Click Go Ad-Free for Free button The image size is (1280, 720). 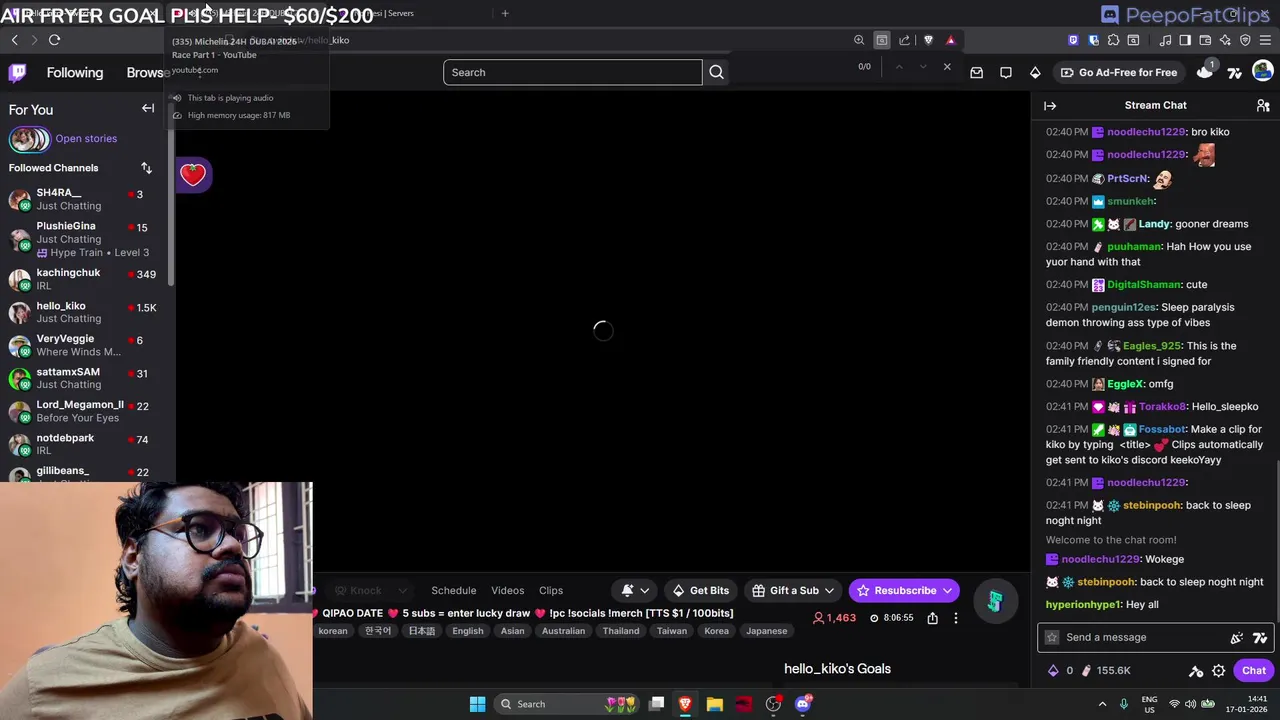coord(1118,72)
